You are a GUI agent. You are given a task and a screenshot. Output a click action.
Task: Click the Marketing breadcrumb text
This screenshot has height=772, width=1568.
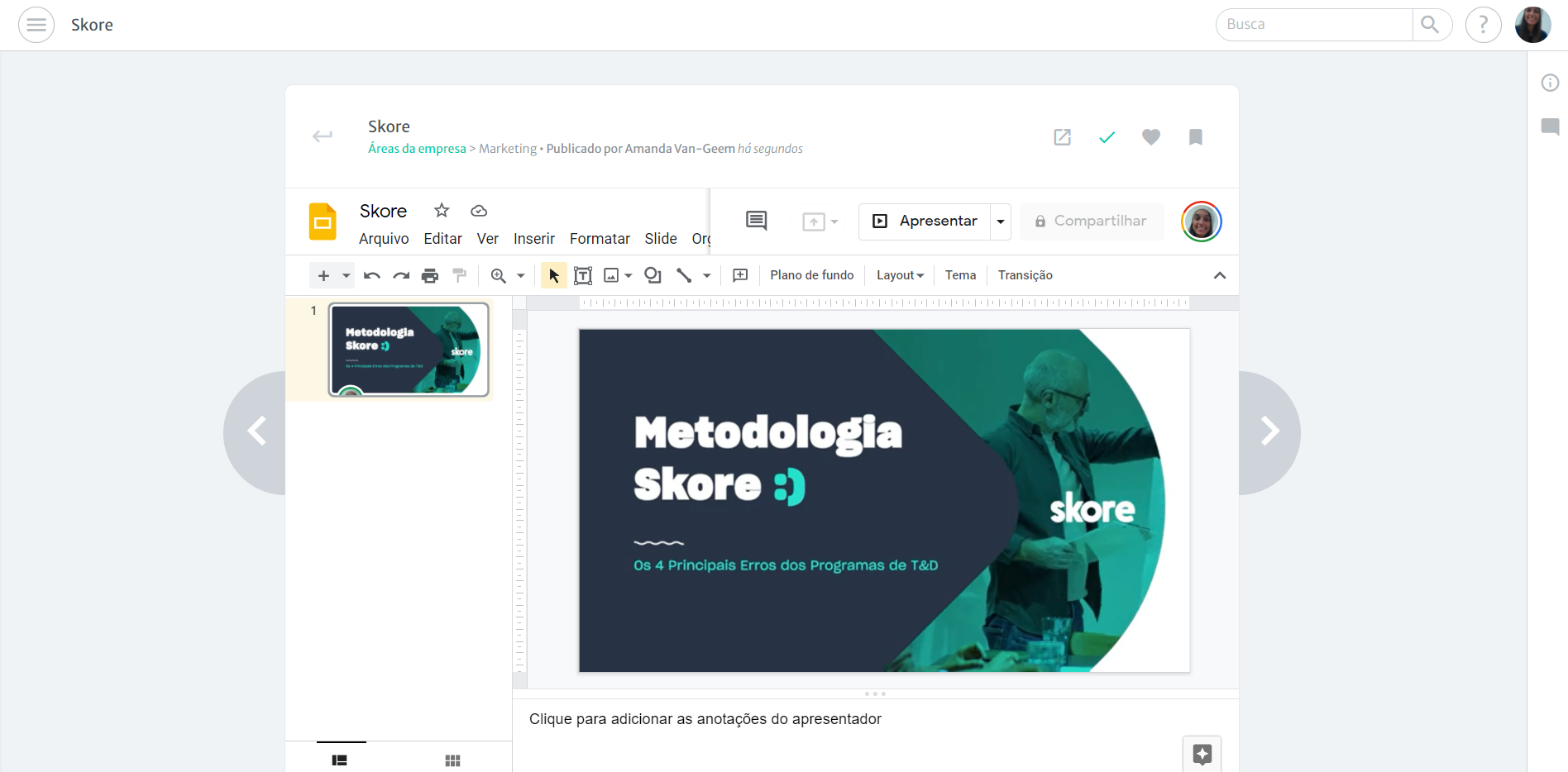tap(508, 149)
